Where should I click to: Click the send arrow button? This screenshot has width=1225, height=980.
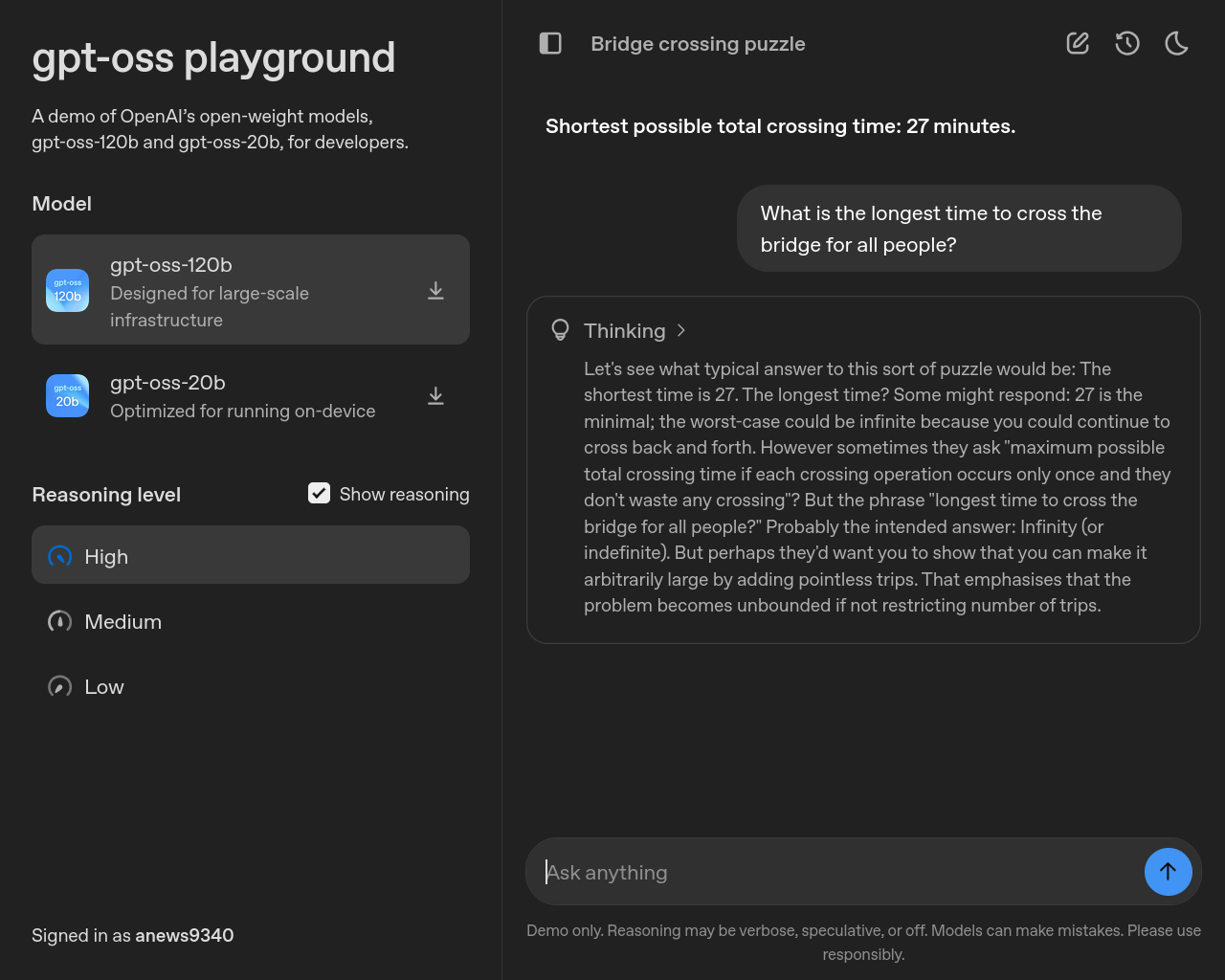click(x=1168, y=872)
